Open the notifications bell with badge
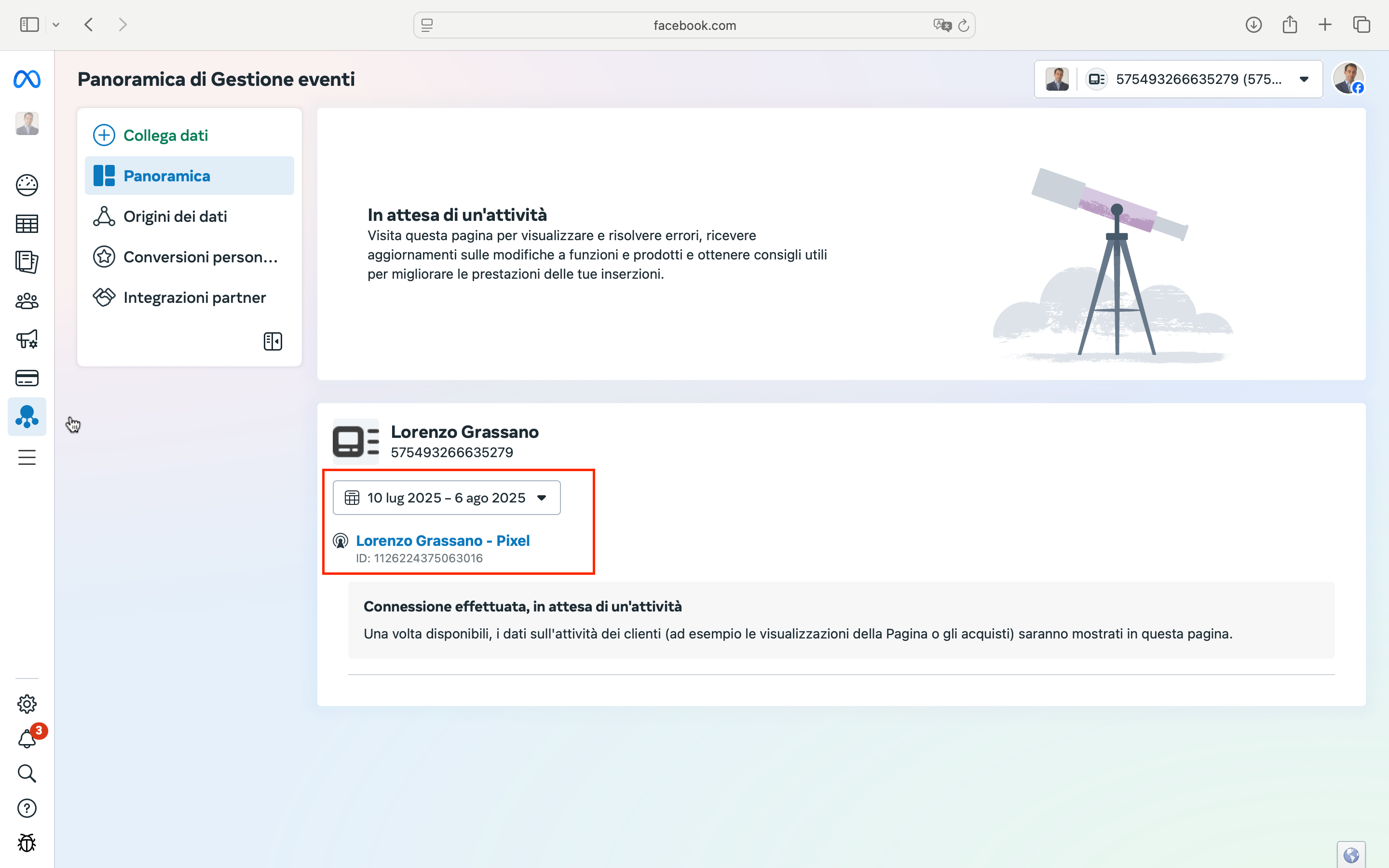Viewport: 1389px width, 868px height. (x=27, y=738)
